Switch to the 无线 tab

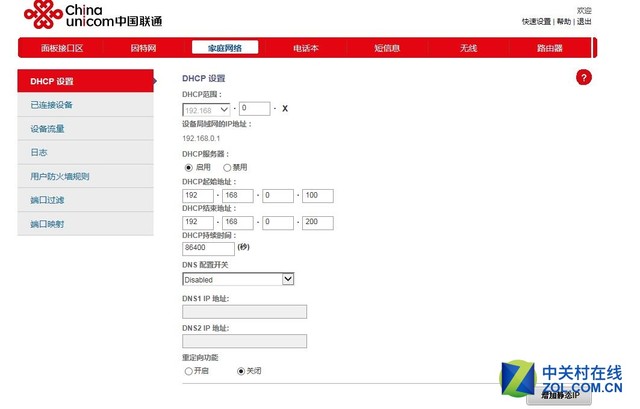point(468,48)
